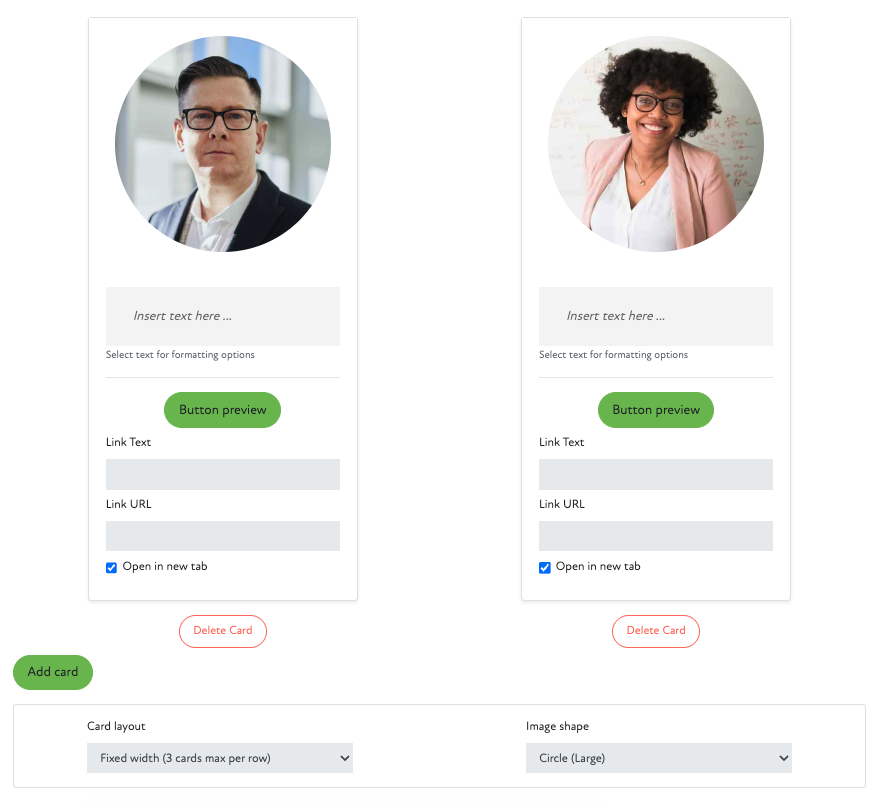Click the Add card button
The image size is (876, 805).
coord(53,672)
